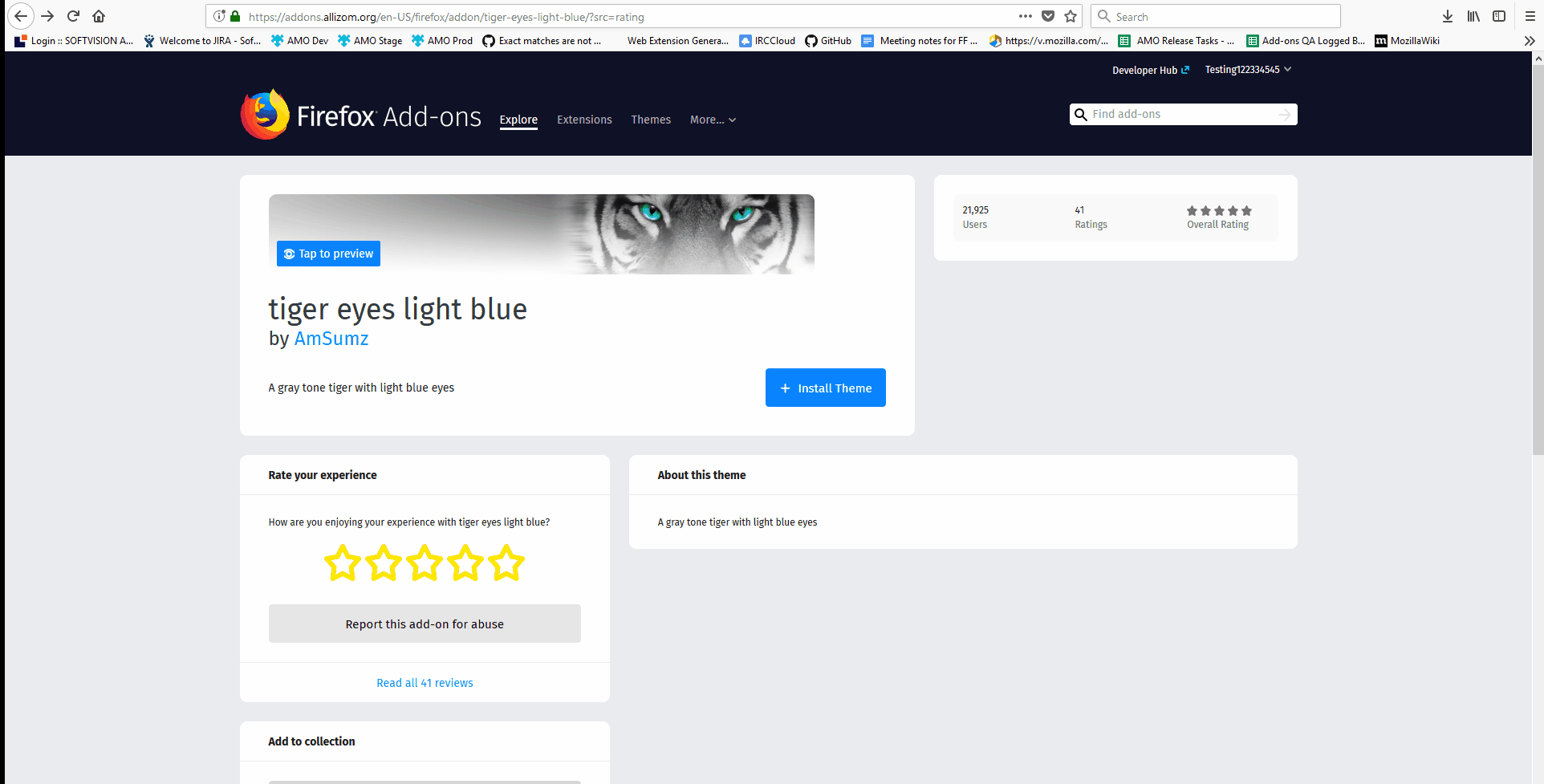This screenshot has width=1544, height=784.
Task: Open the author AmSumz profile link
Action: click(331, 339)
